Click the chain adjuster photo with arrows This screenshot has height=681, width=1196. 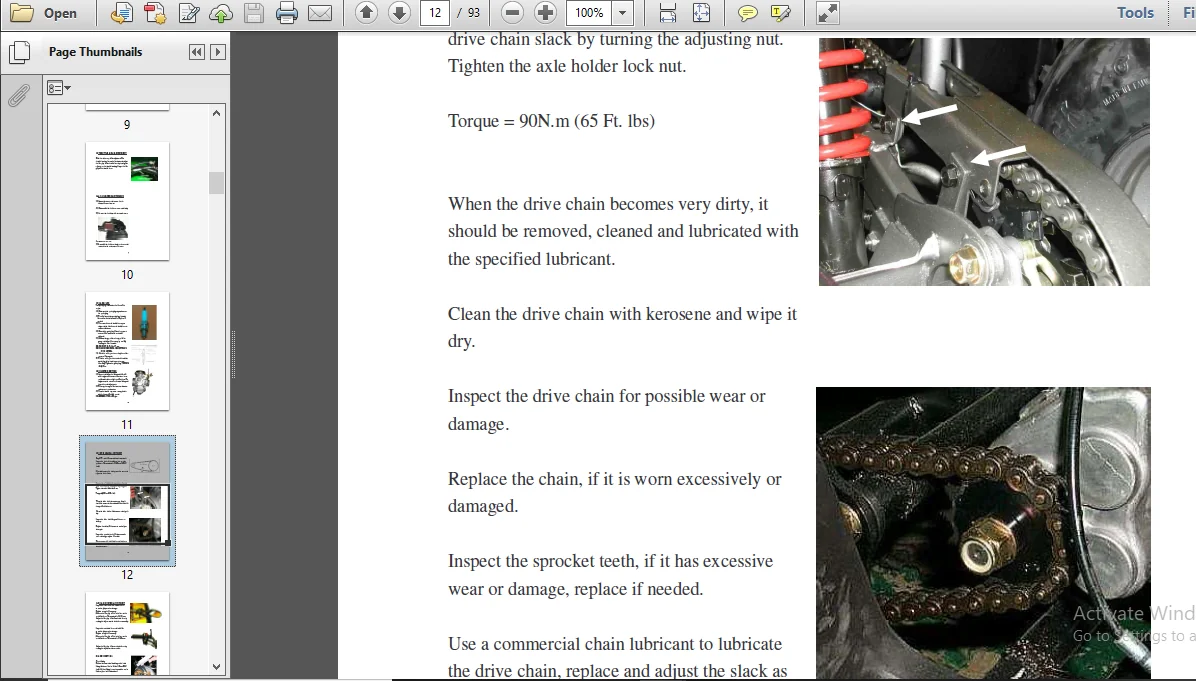[984, 162]
